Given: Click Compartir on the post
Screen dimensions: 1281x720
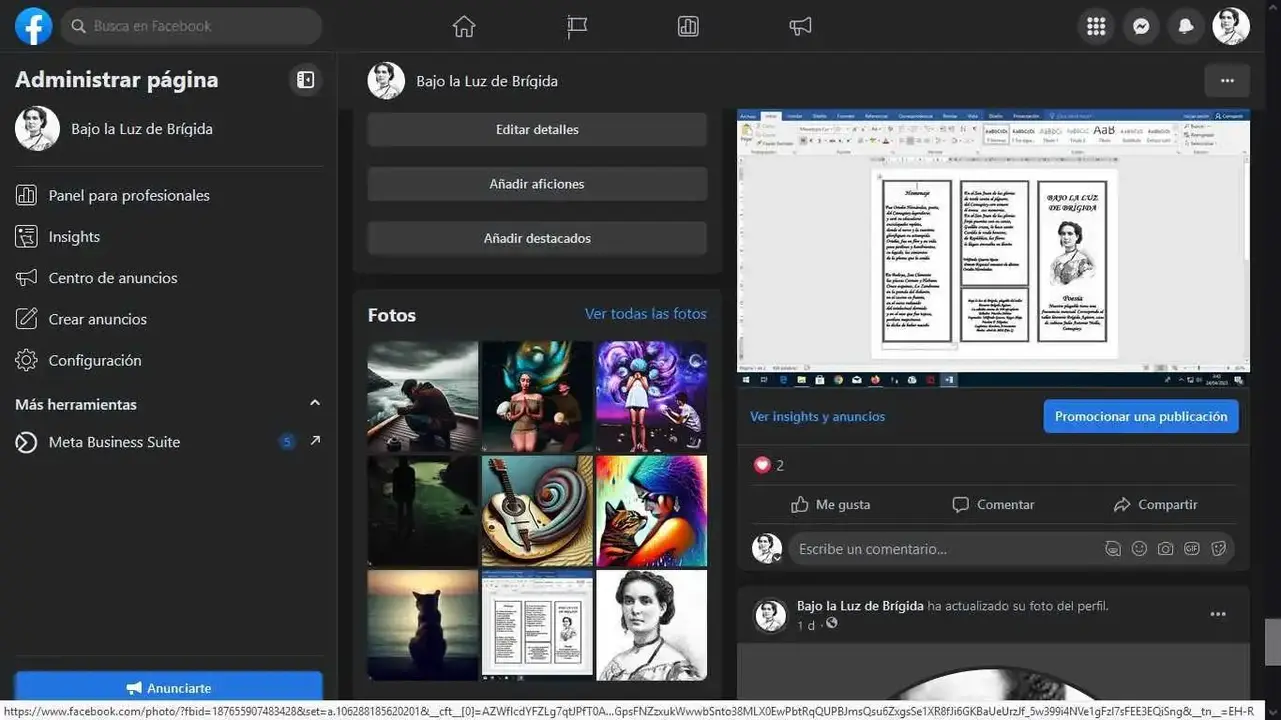Looking at the screenshot, I should click(1155, 505).
